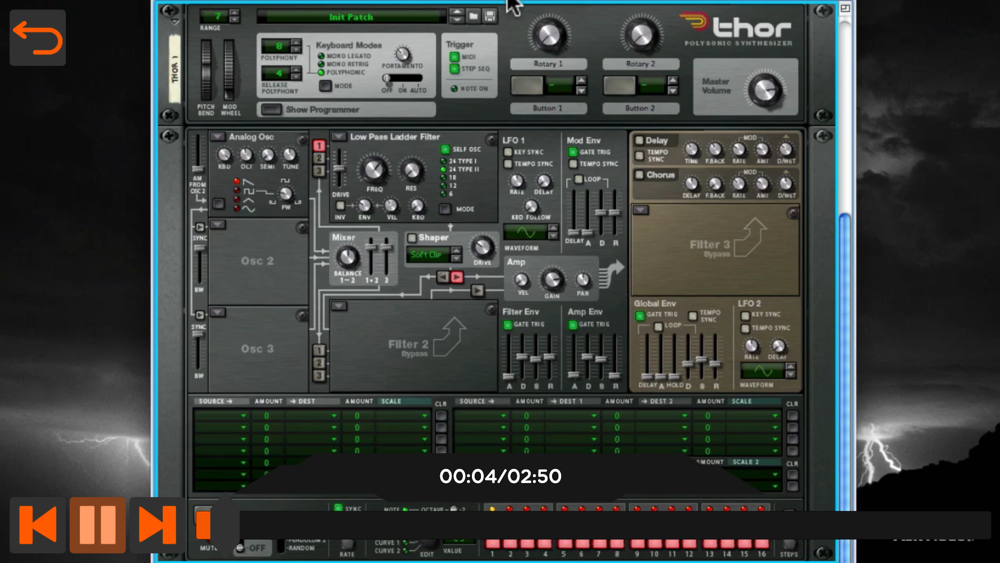
Task: Adjust Mixer Balance 1-2 knob
Action: [x=347, y=257]
